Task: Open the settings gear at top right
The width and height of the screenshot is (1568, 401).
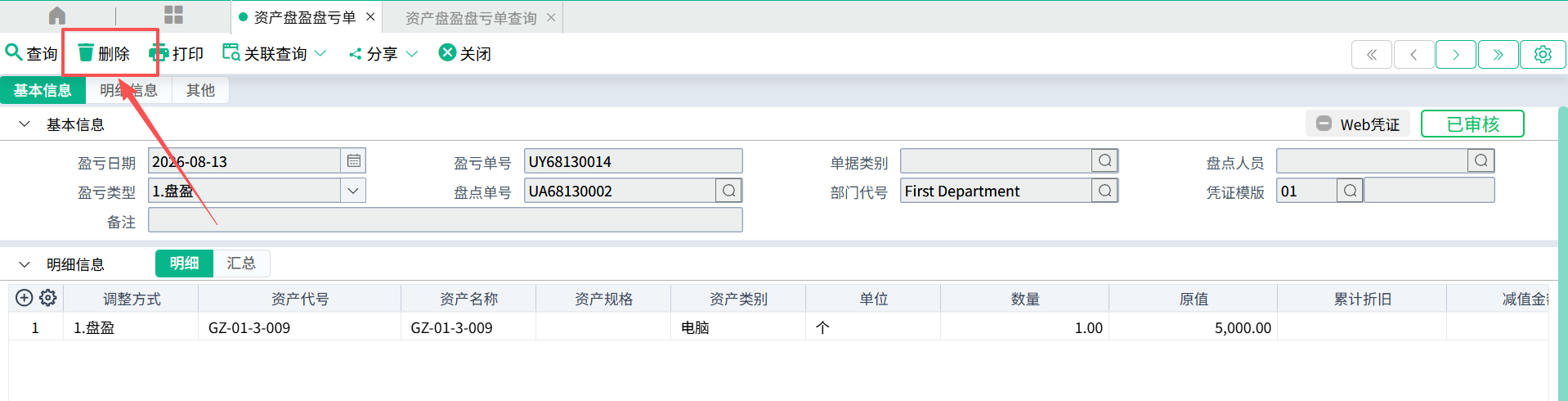Action: coord(1543,54)
